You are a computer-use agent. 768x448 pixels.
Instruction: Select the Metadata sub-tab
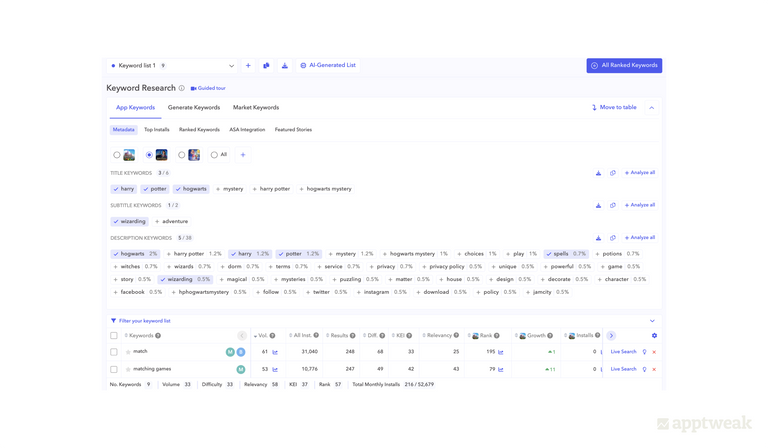coord(123,130)
